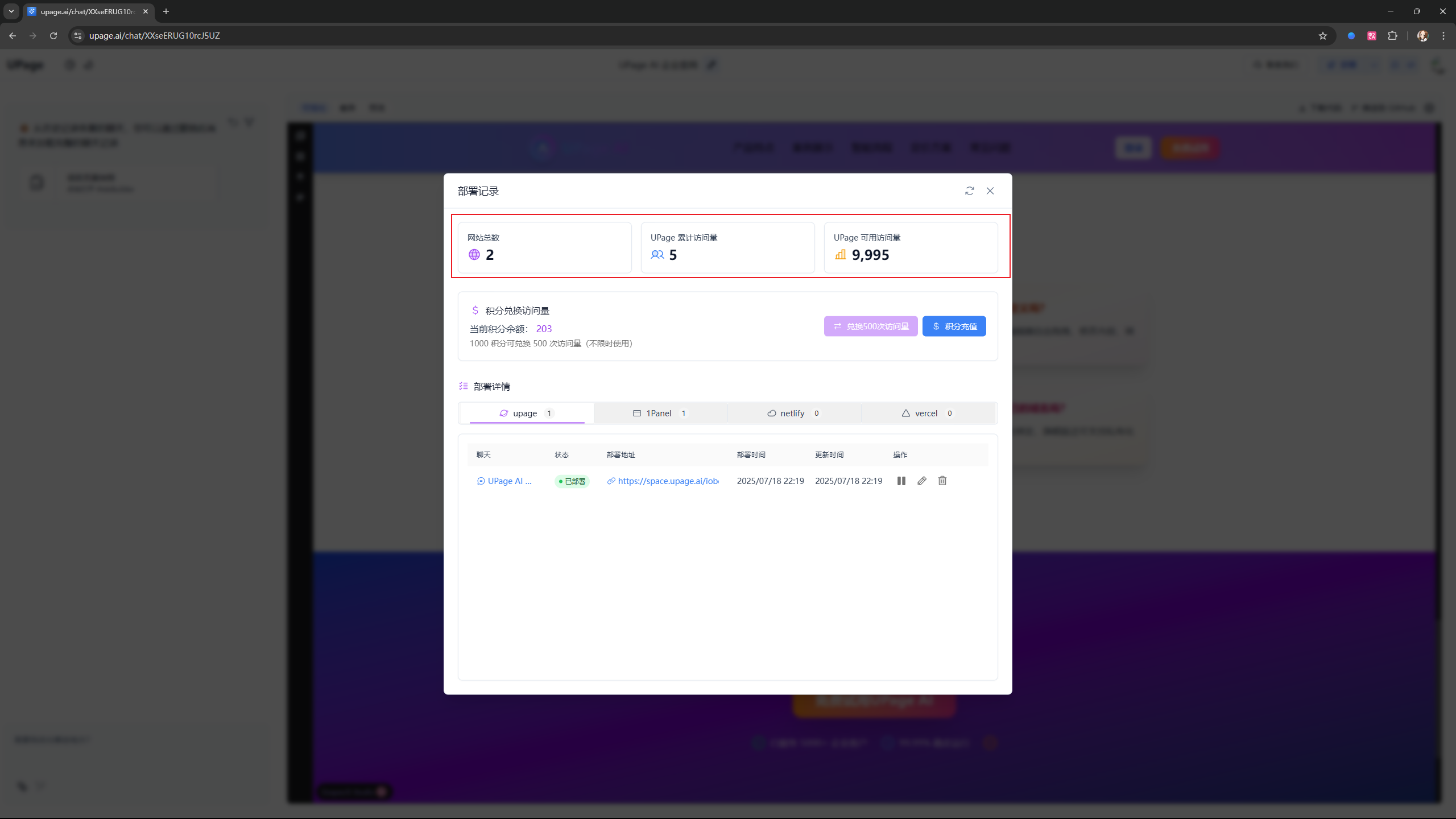Switch to the upage deployment tab
Screen dimensions: 1456x819
tap(527, 413)
